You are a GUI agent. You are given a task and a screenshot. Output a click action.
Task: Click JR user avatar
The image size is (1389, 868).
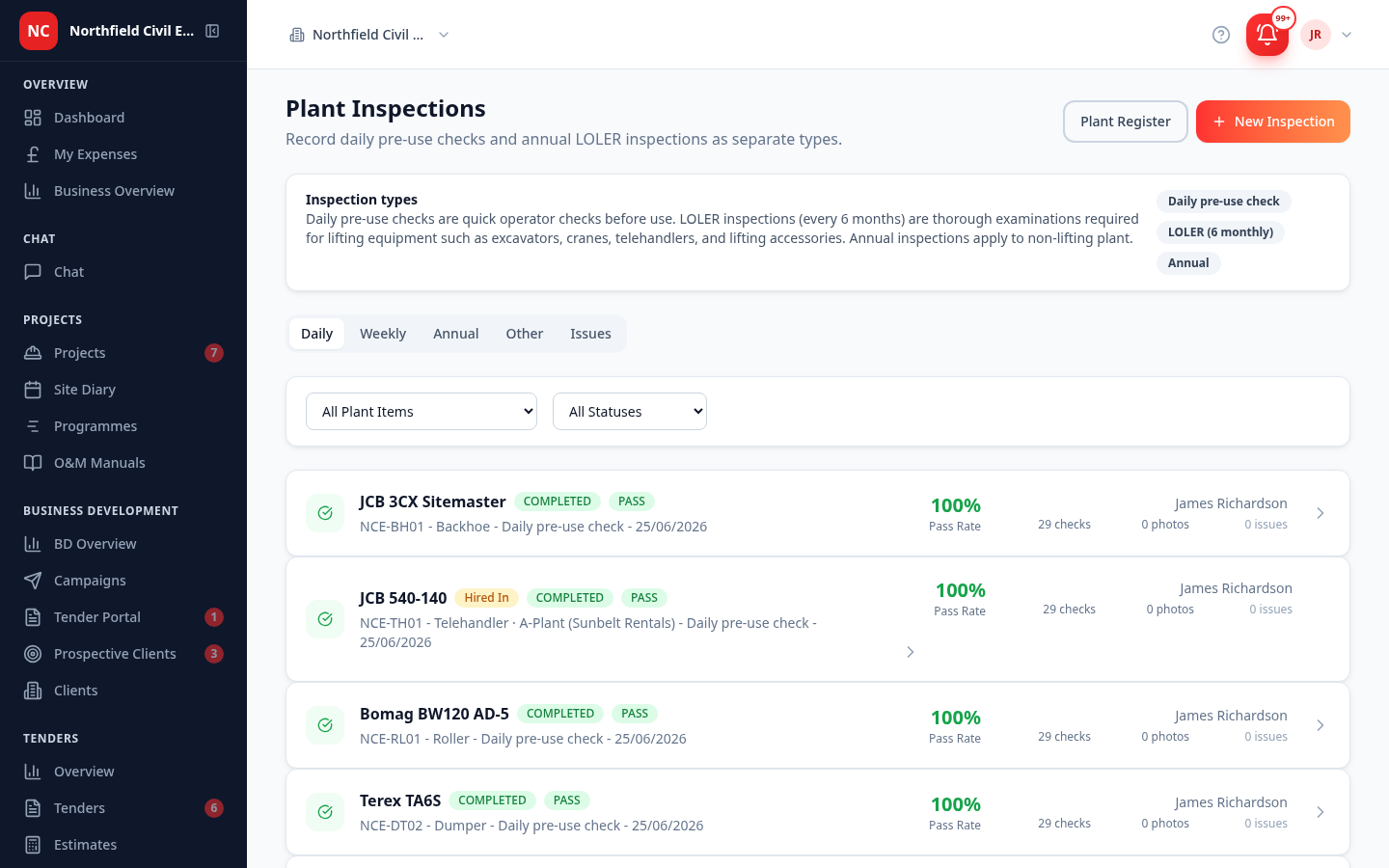1316,35
